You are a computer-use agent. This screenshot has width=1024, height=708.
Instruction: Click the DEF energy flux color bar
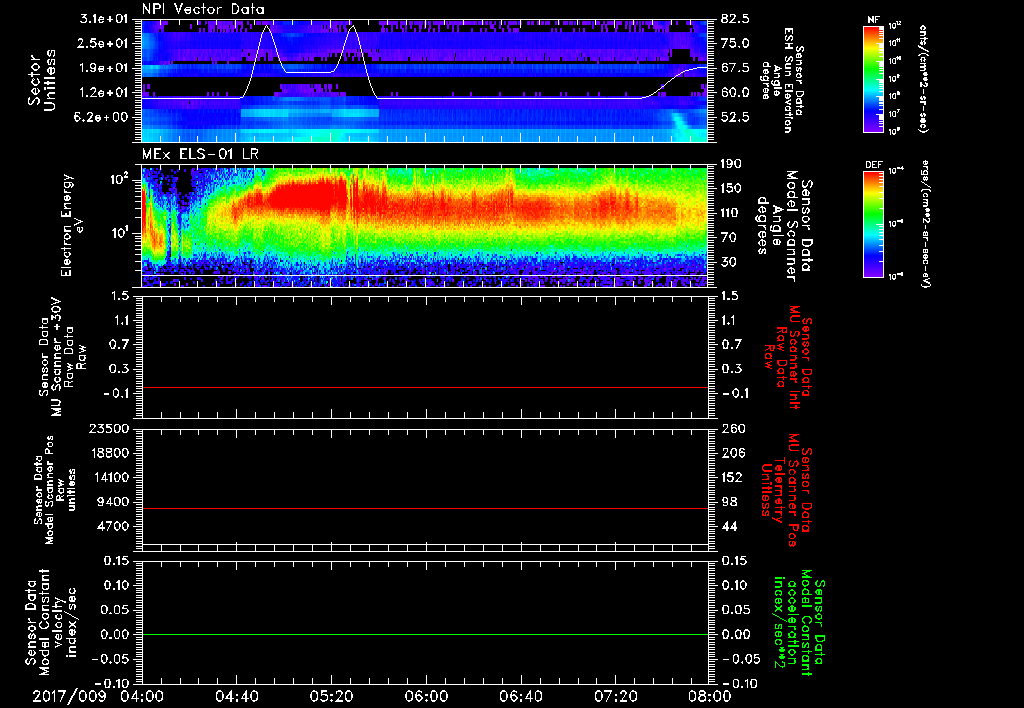click(x=873, y=225)
